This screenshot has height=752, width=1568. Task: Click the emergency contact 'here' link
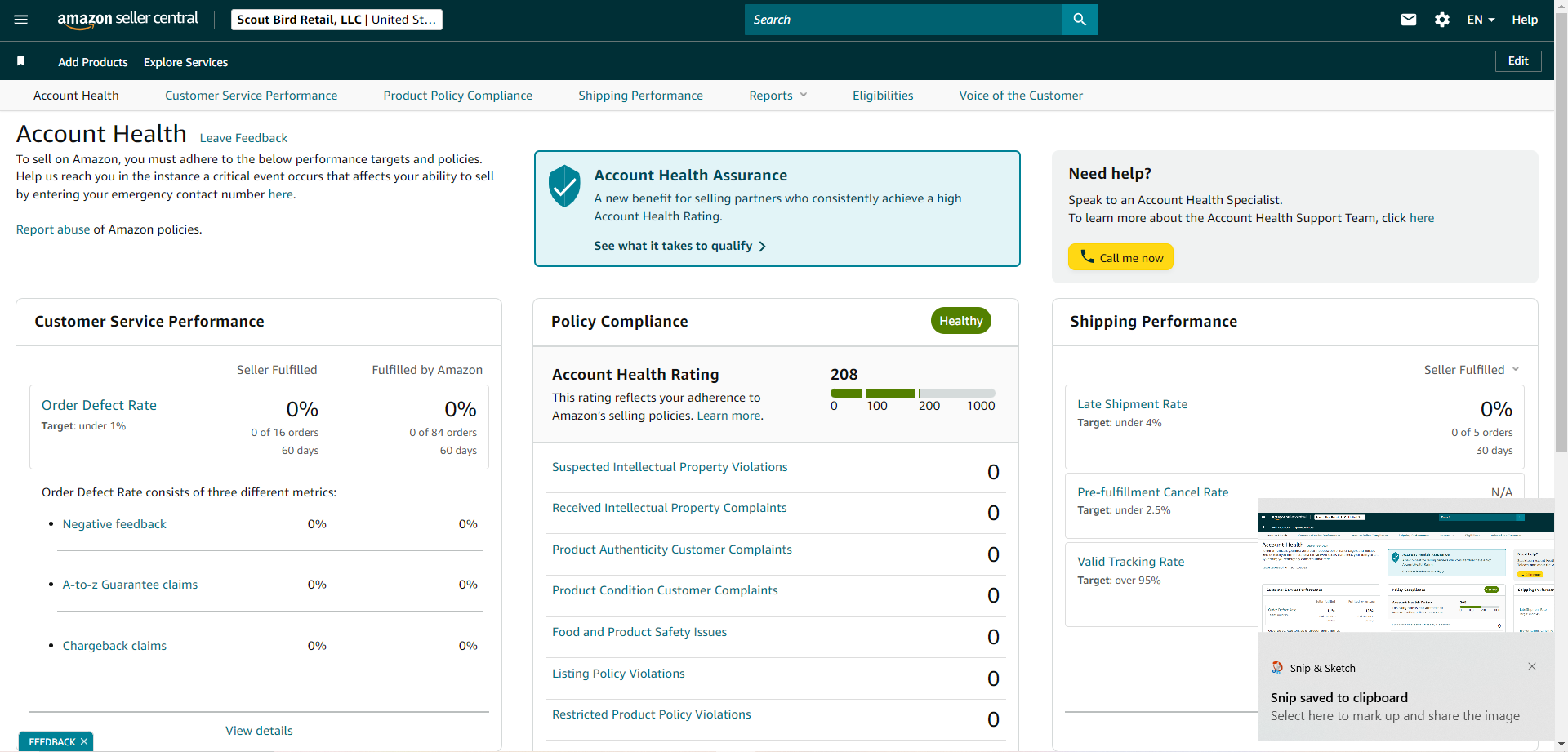pos(280,194)
